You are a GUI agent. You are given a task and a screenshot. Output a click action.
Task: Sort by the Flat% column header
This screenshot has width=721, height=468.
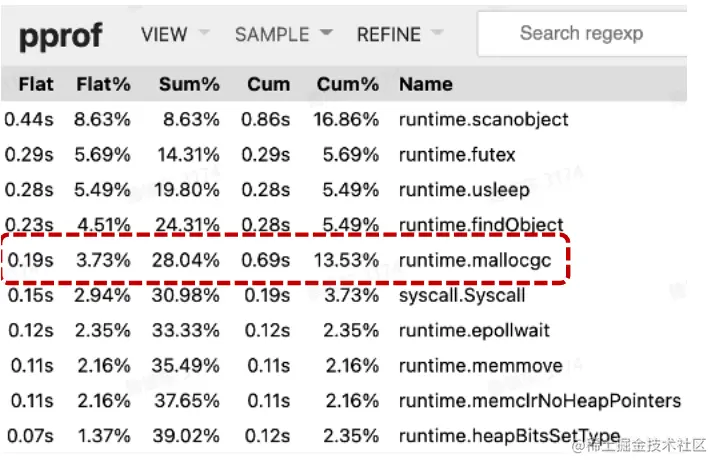click(x=103, y=85)
